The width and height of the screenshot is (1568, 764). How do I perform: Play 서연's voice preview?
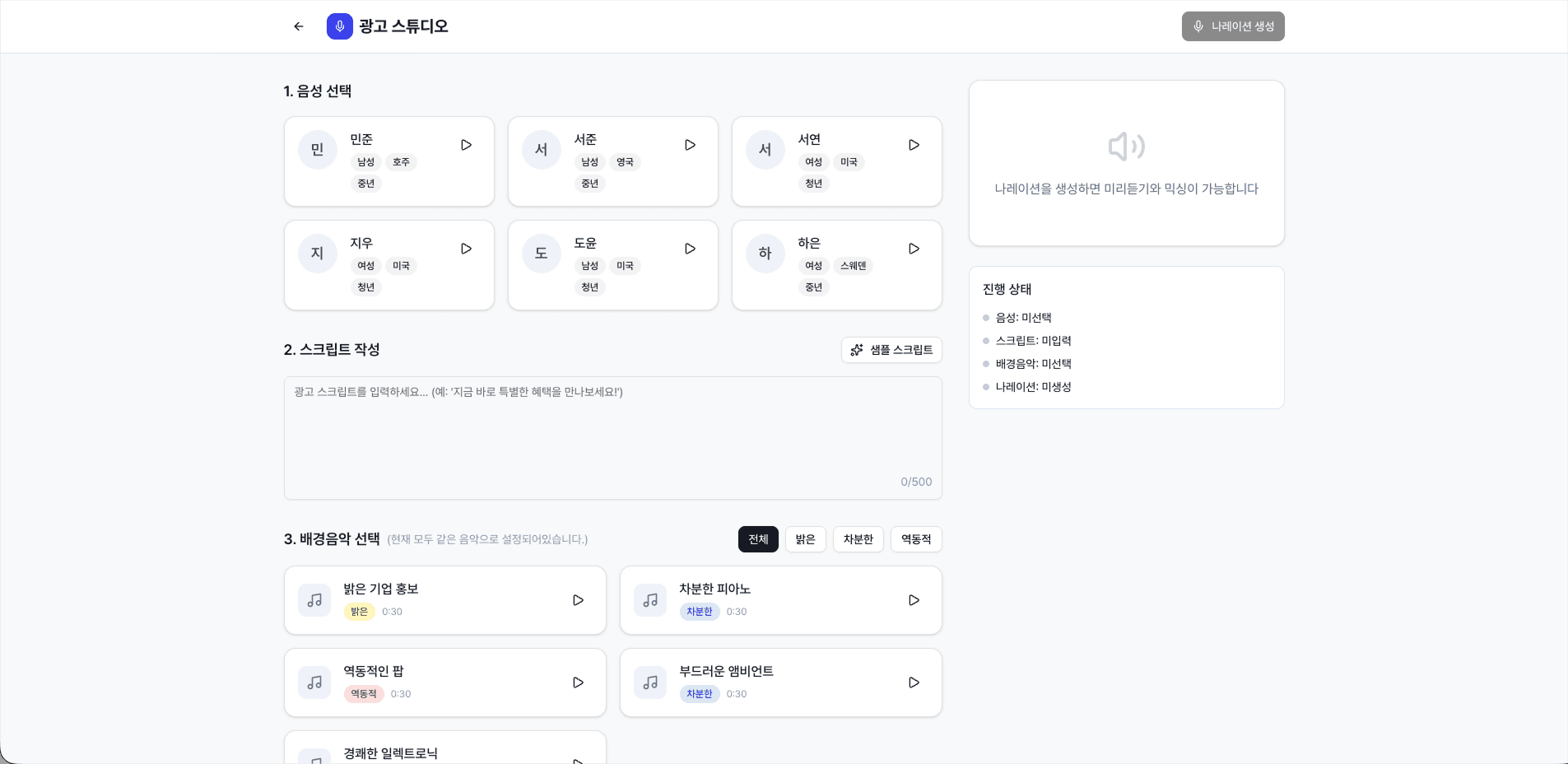coord(914,145)
